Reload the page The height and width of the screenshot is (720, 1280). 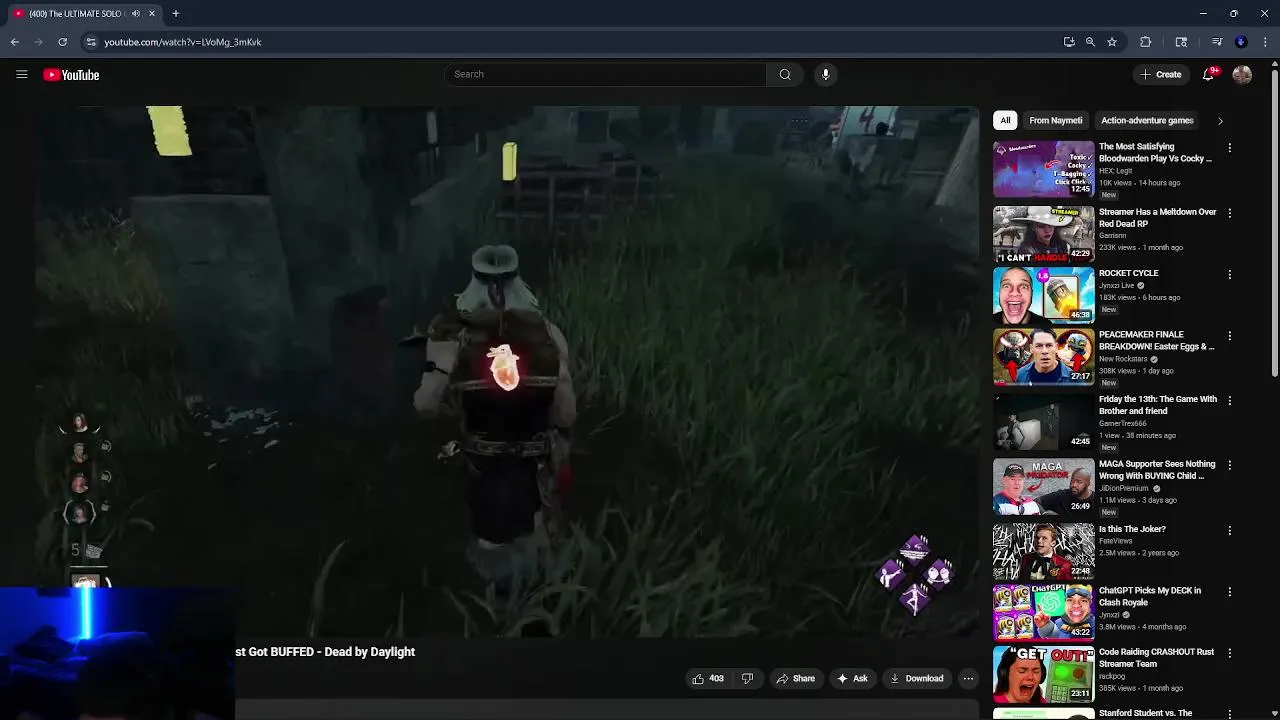point(62,42)
